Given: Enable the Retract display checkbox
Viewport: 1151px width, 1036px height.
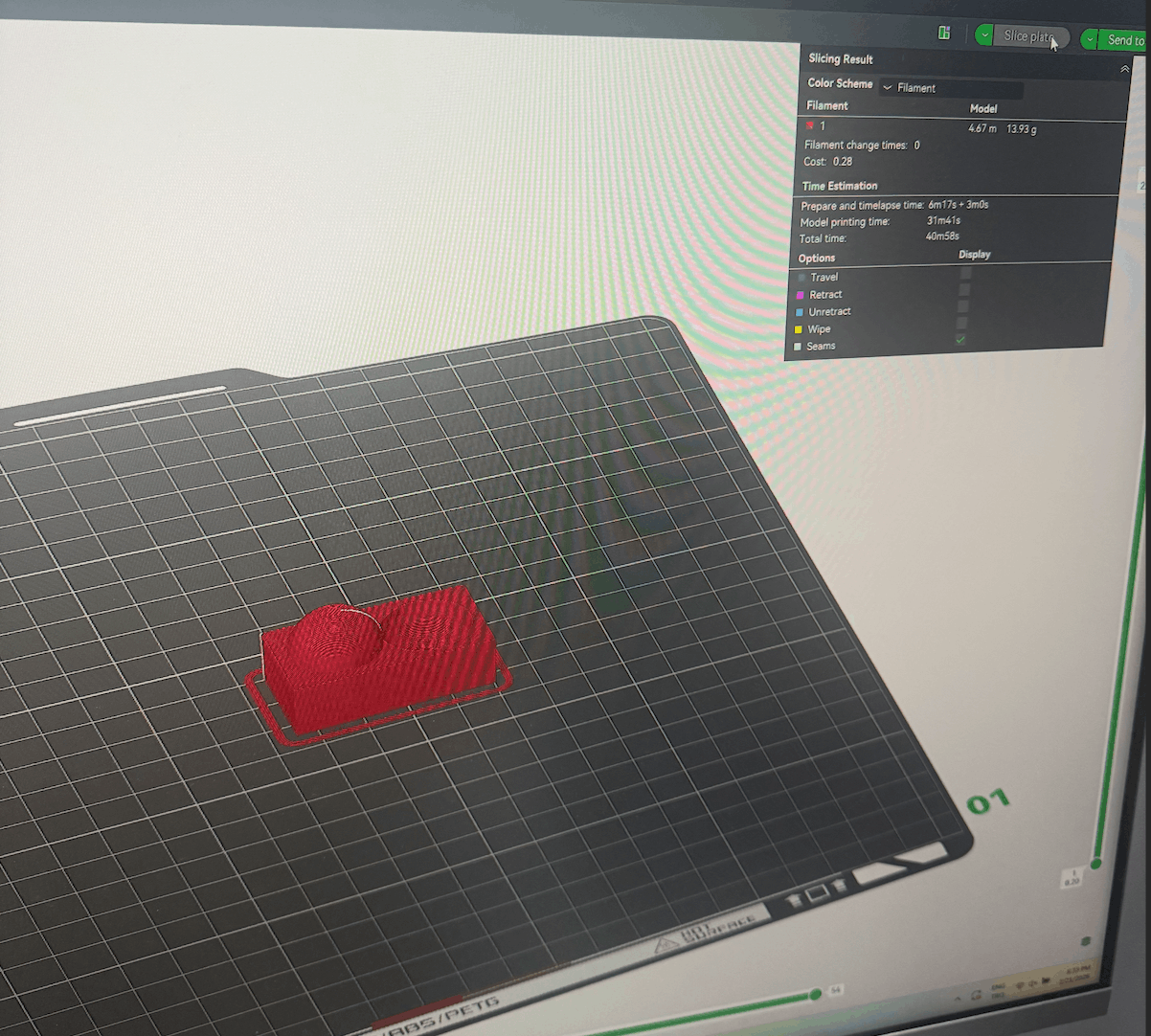Looking at the screenshot, I should click(964, 290).
